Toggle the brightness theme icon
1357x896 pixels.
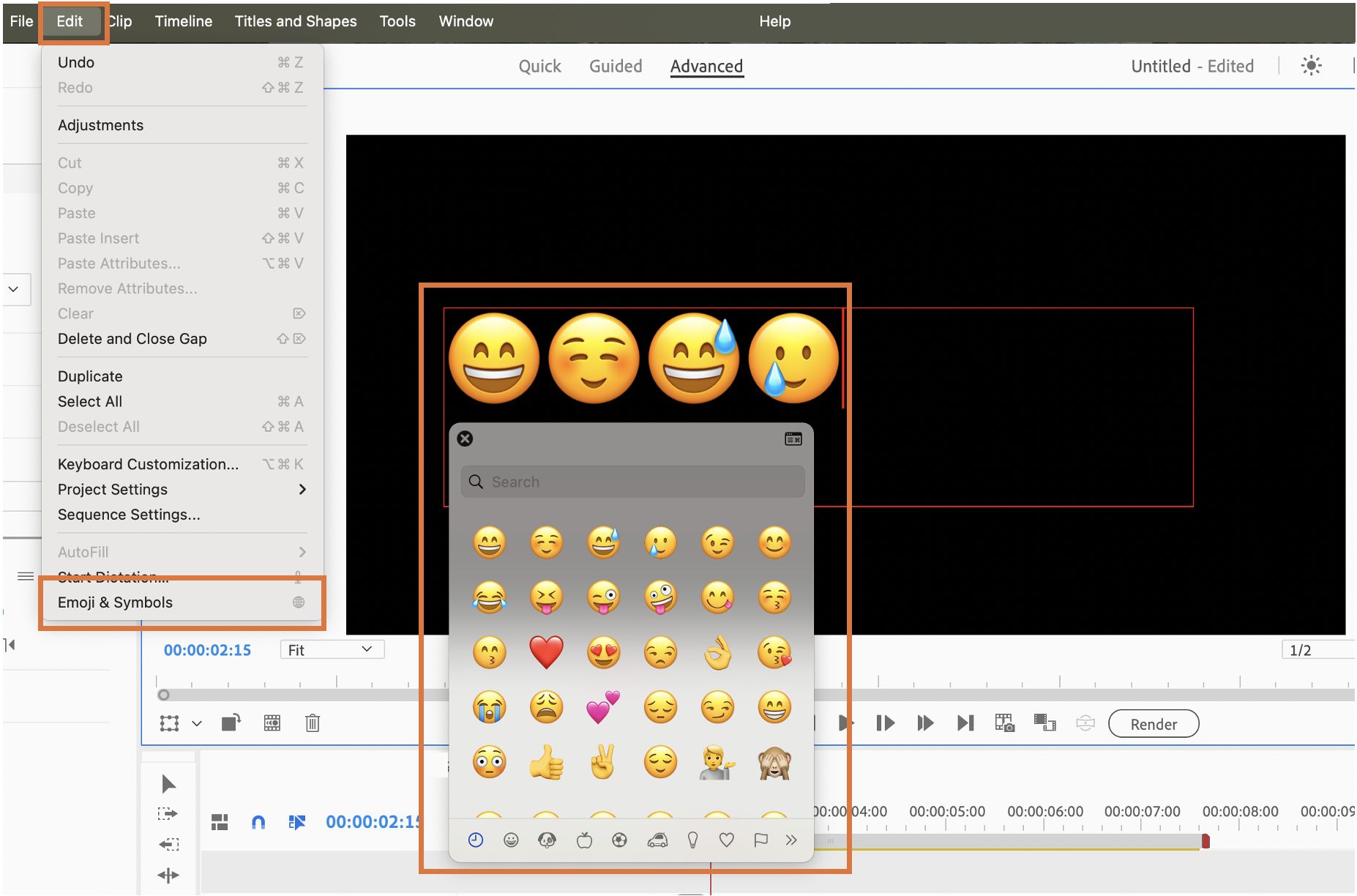1311,66
